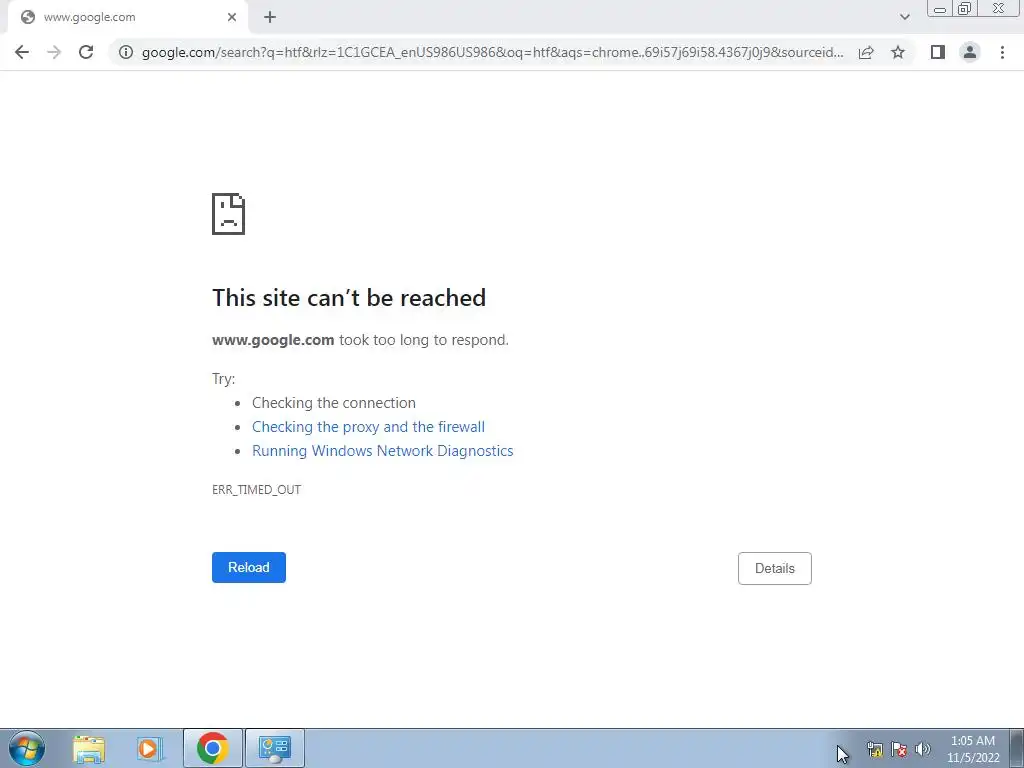Minimize the Chrome window
This screenshot has width=1024, height=768.
[940, 9]
